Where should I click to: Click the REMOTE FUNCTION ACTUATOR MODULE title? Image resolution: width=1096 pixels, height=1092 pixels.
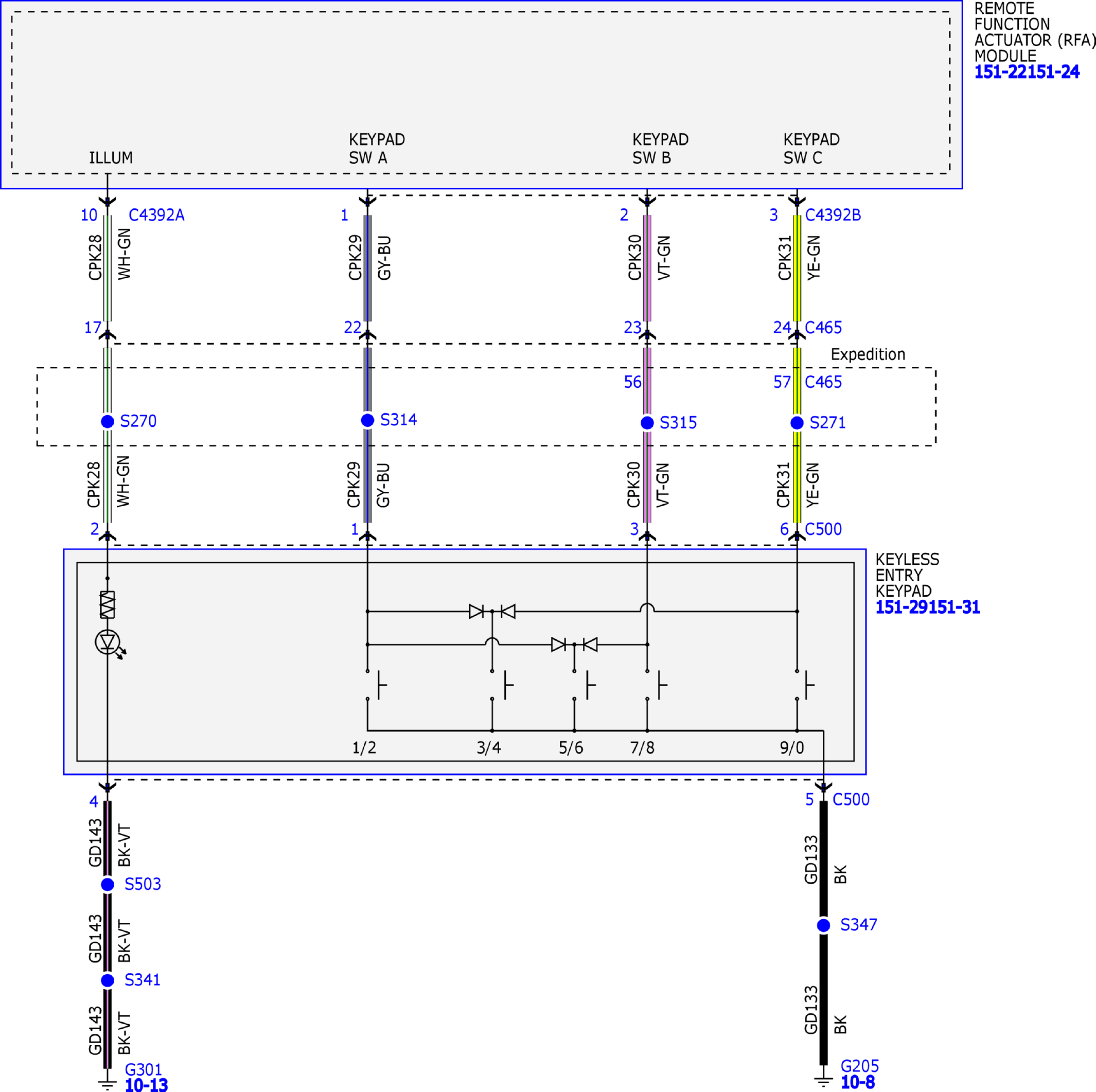click(1035, 32)
